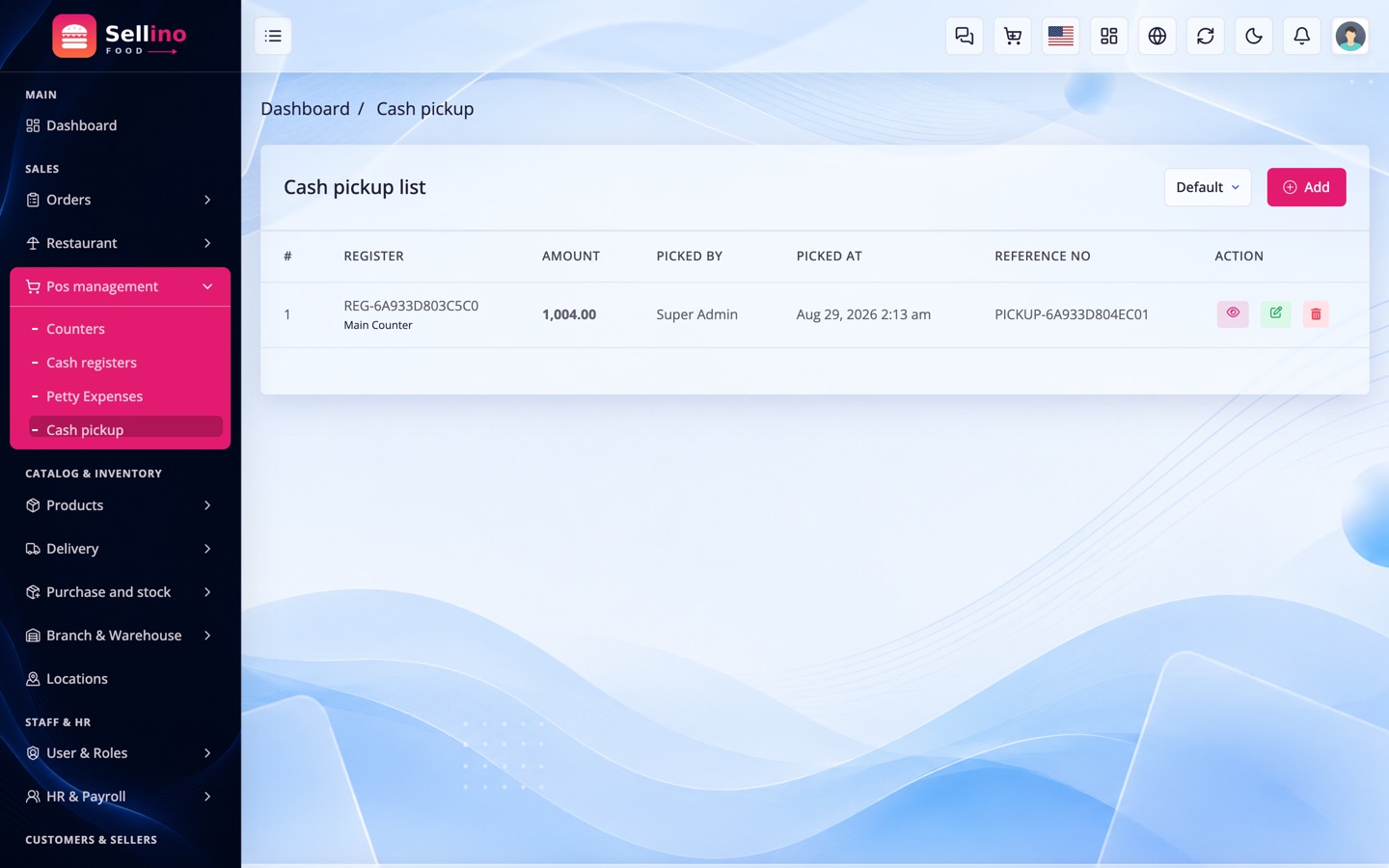Expand Purchase and stock menu
This screenshot has width=1389, height=868.
tap(120, 592)
